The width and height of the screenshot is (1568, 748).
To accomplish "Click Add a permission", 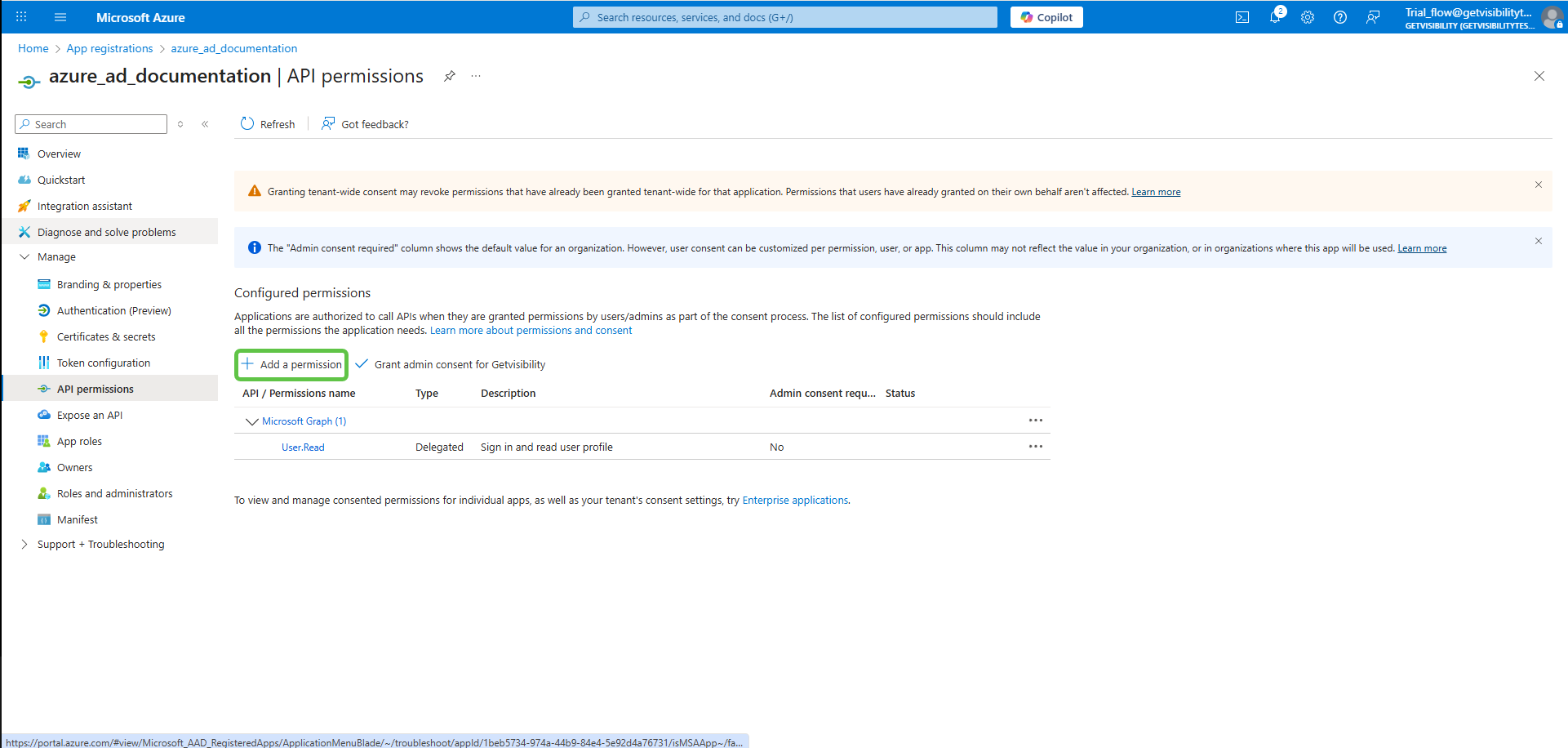I will pos(292,364).
